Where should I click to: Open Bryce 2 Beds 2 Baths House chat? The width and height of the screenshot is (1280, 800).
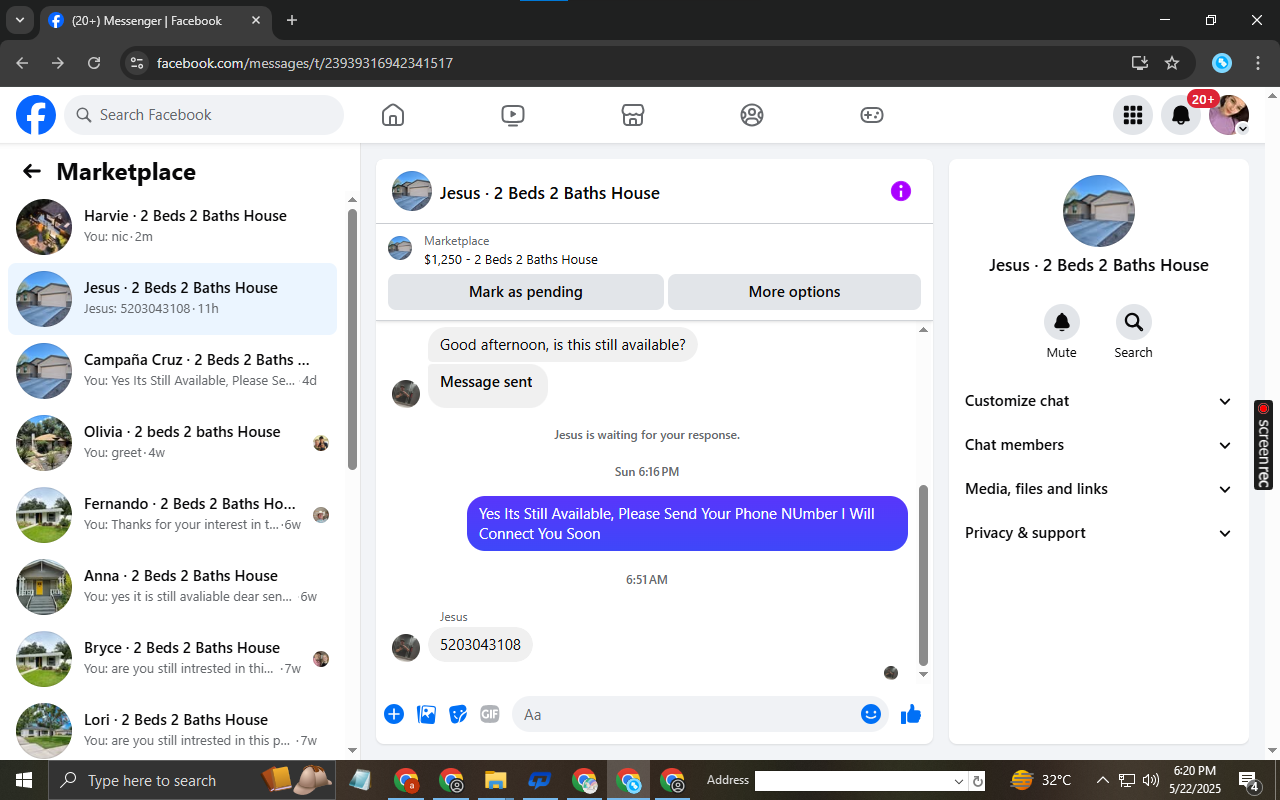click(x=173, y=659)
